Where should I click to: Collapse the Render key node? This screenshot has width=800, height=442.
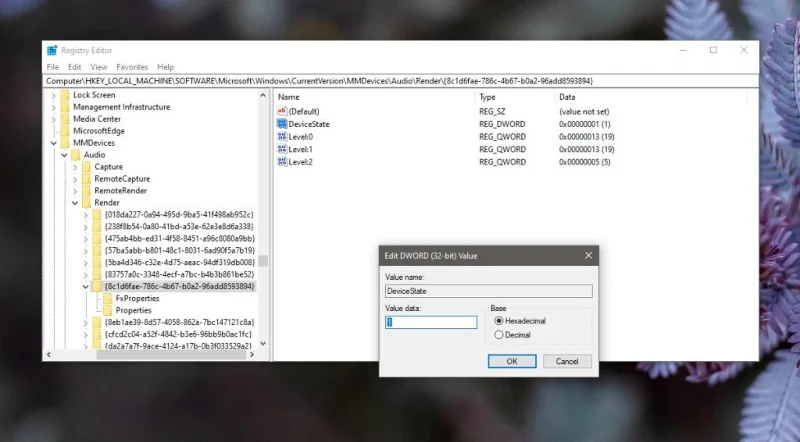click(x=75, y=203)
